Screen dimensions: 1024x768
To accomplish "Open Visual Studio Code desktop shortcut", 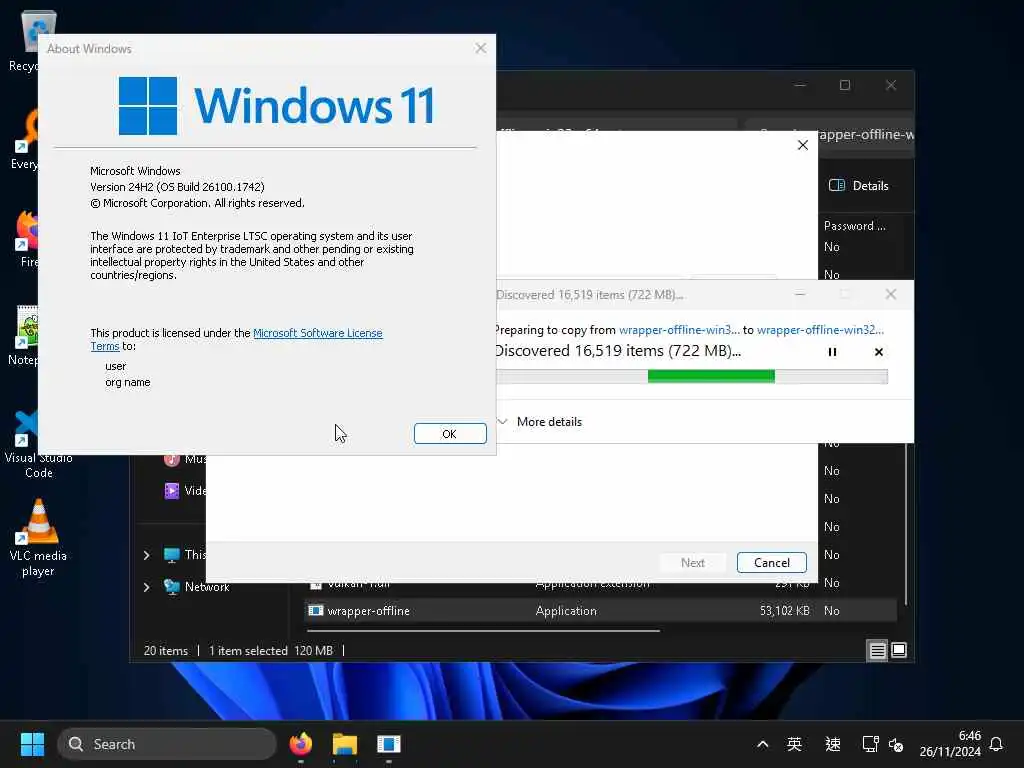I will coord(39,444).
